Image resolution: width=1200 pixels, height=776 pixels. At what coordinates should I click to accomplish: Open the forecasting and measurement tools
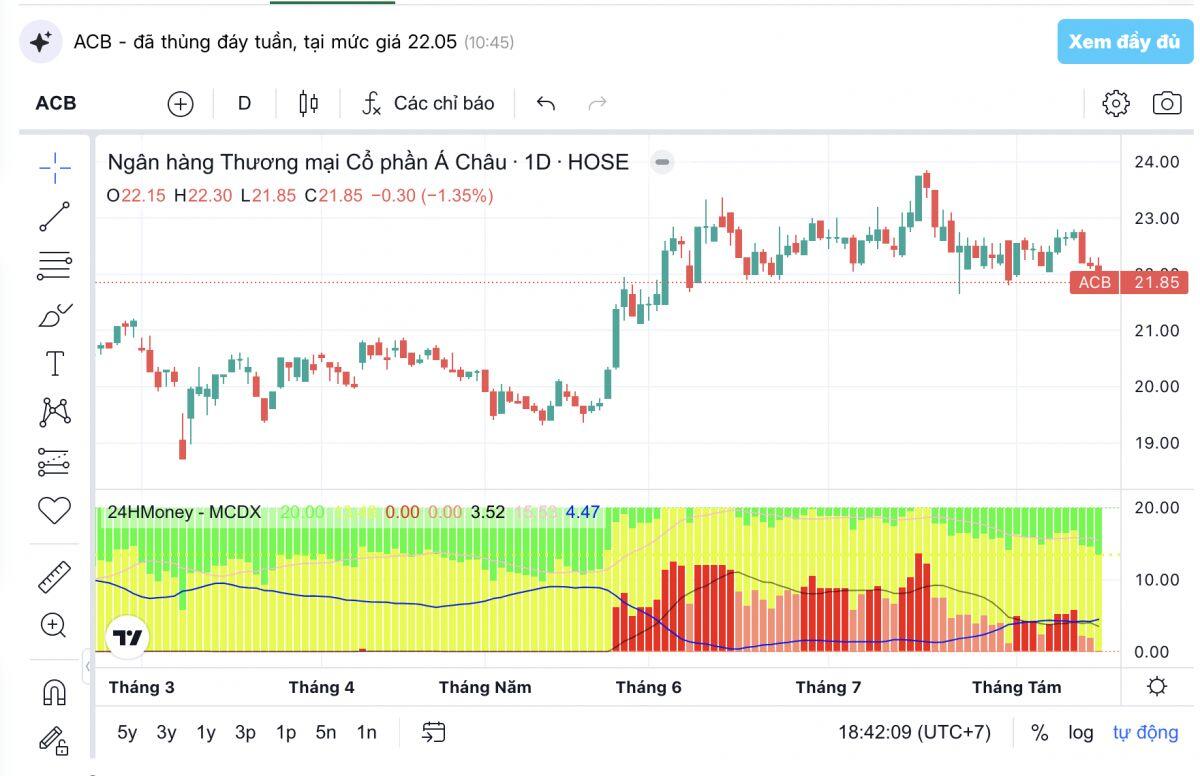point(55,461)
